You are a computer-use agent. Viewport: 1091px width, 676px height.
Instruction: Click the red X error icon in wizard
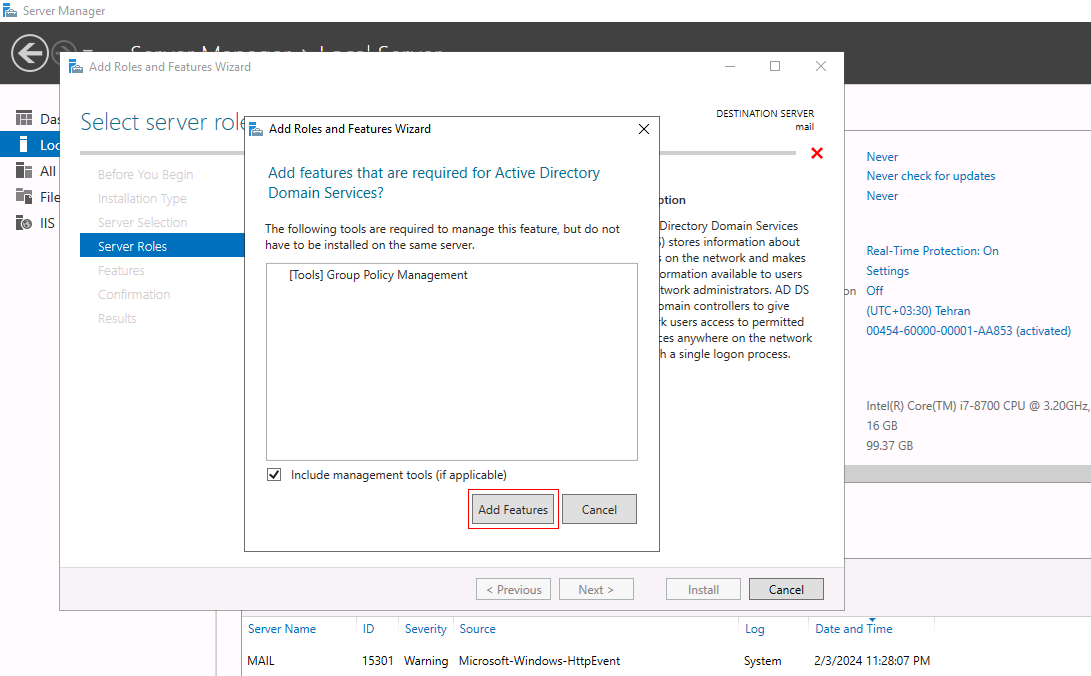(x=817, y=153)
